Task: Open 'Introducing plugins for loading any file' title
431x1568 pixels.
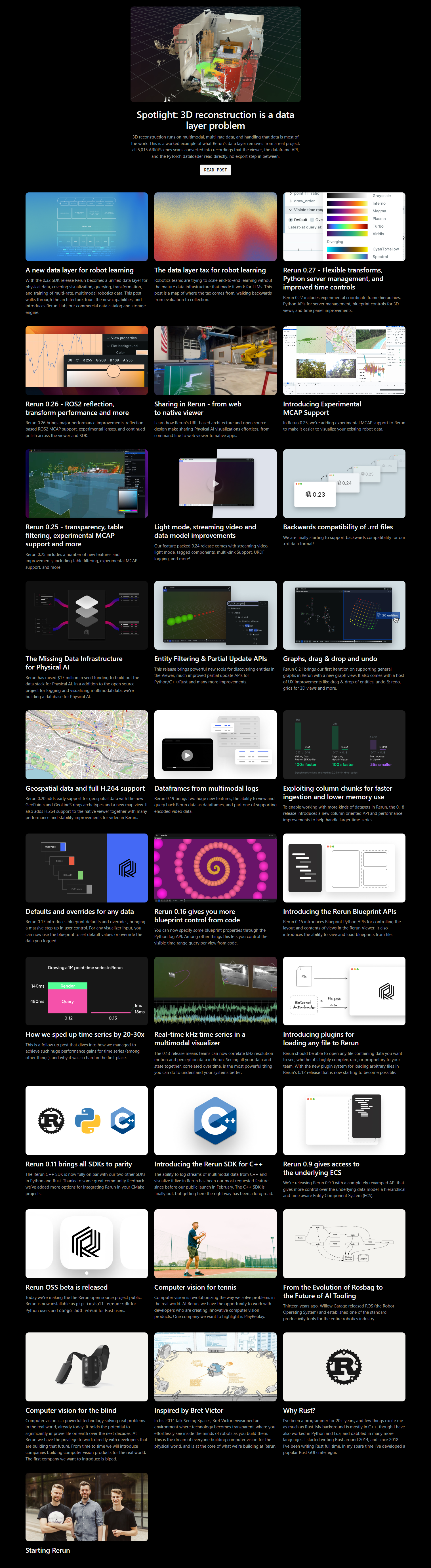Action: [321, 1039]
